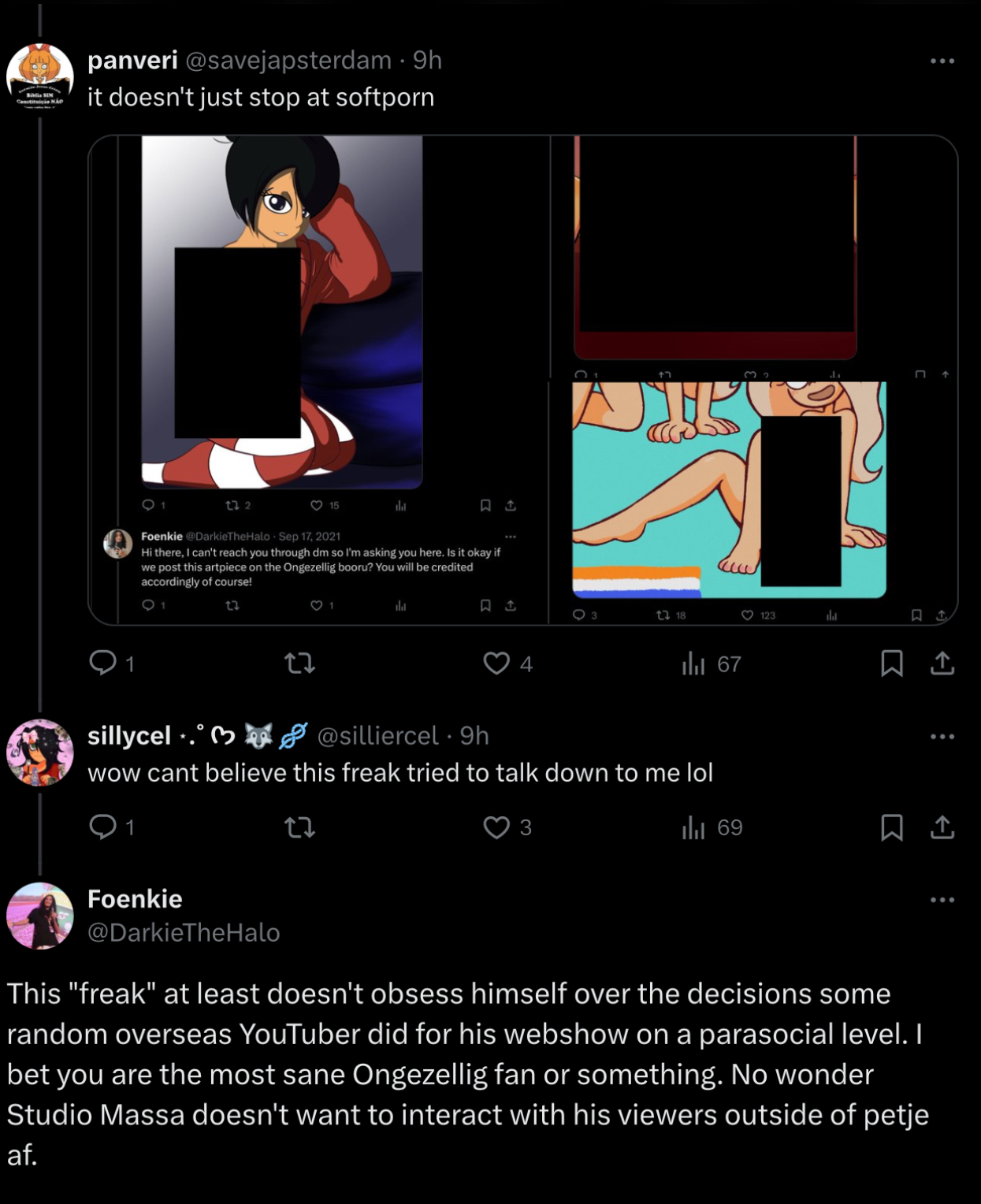View analytics showing 69 views

click(693, 827)
